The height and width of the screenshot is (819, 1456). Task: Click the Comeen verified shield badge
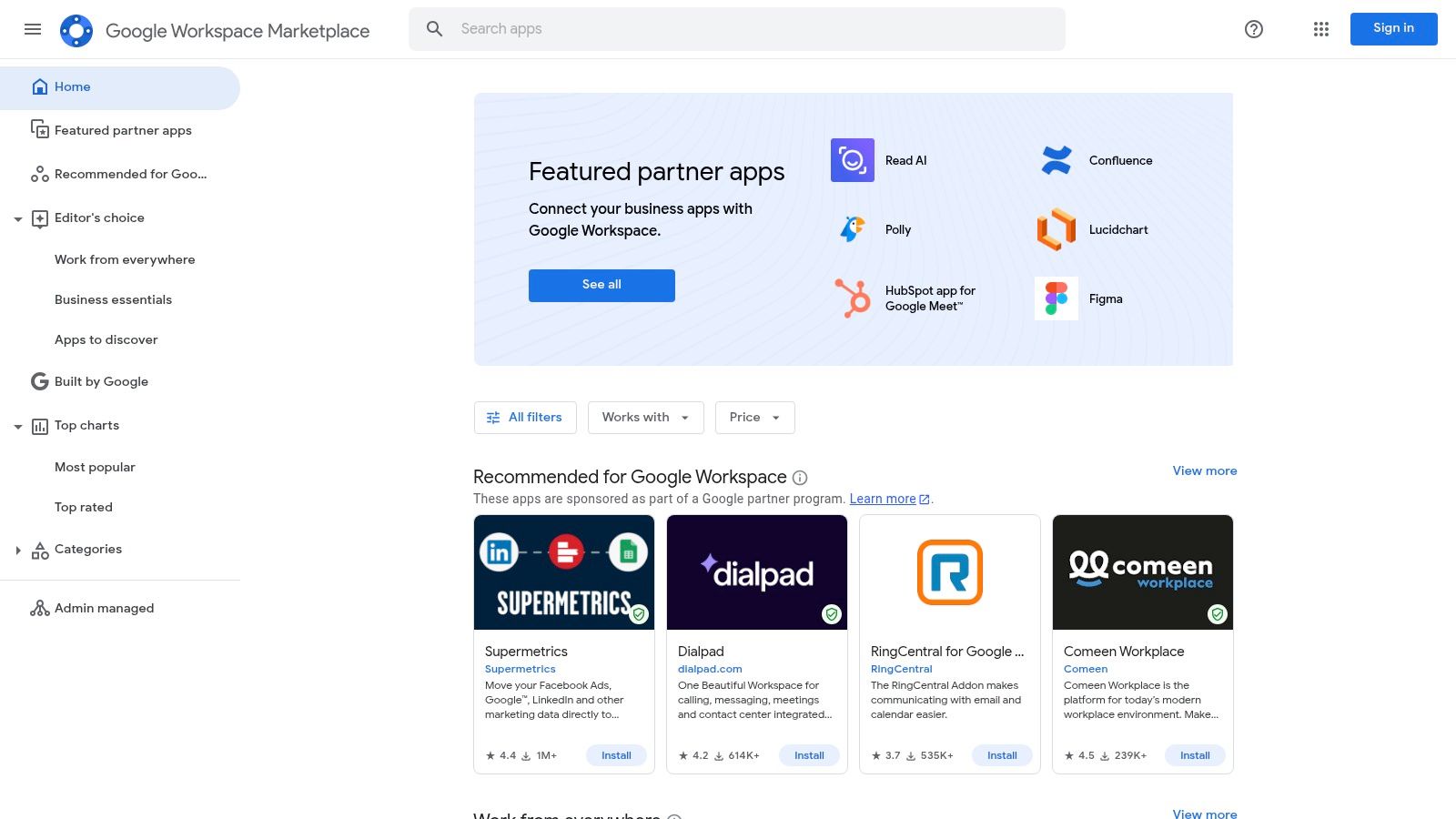coord(1218,614)
